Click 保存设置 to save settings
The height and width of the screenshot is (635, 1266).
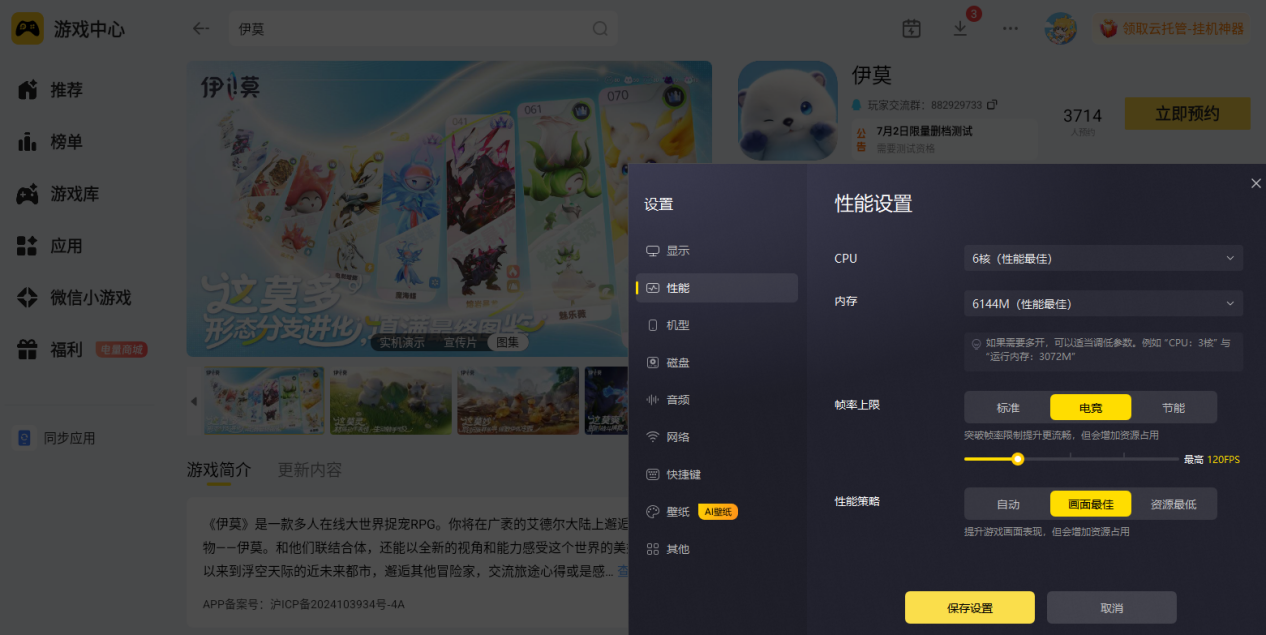[x=969, y=608]
